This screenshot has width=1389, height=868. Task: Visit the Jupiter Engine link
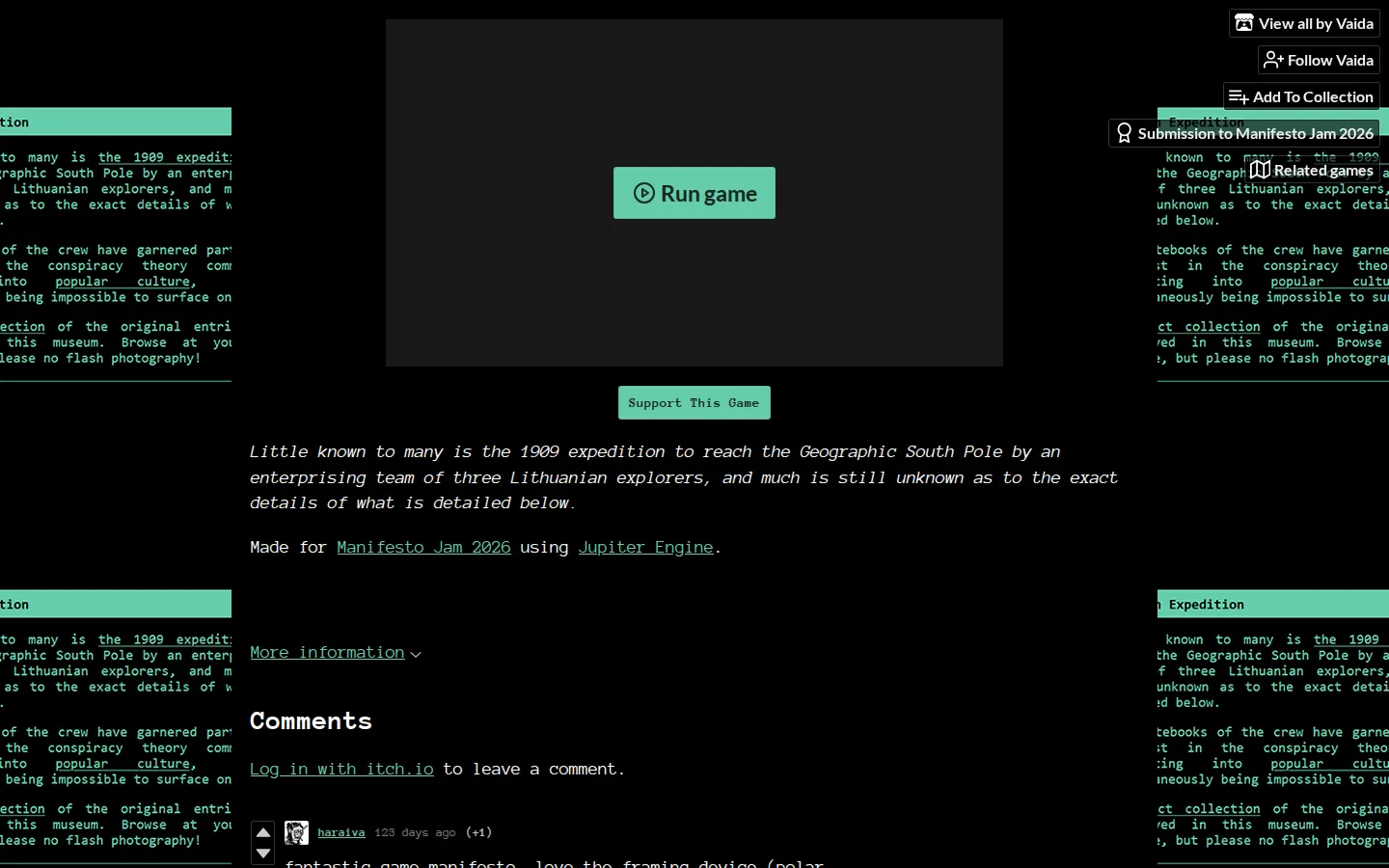pyautogui.click(x=645, y=547)
